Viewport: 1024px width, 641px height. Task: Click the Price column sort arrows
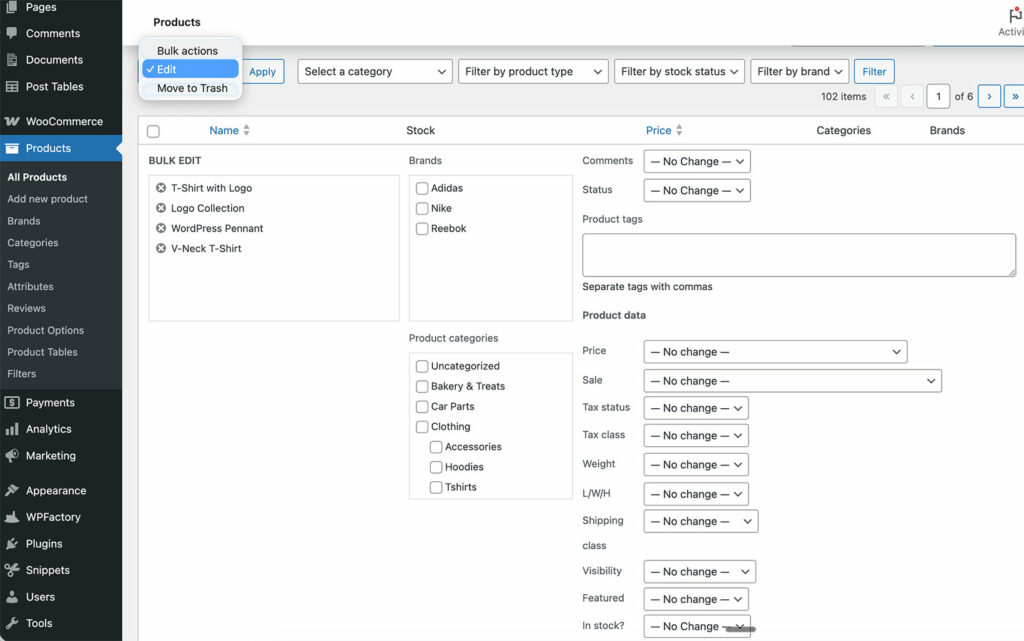click(679, 131)
